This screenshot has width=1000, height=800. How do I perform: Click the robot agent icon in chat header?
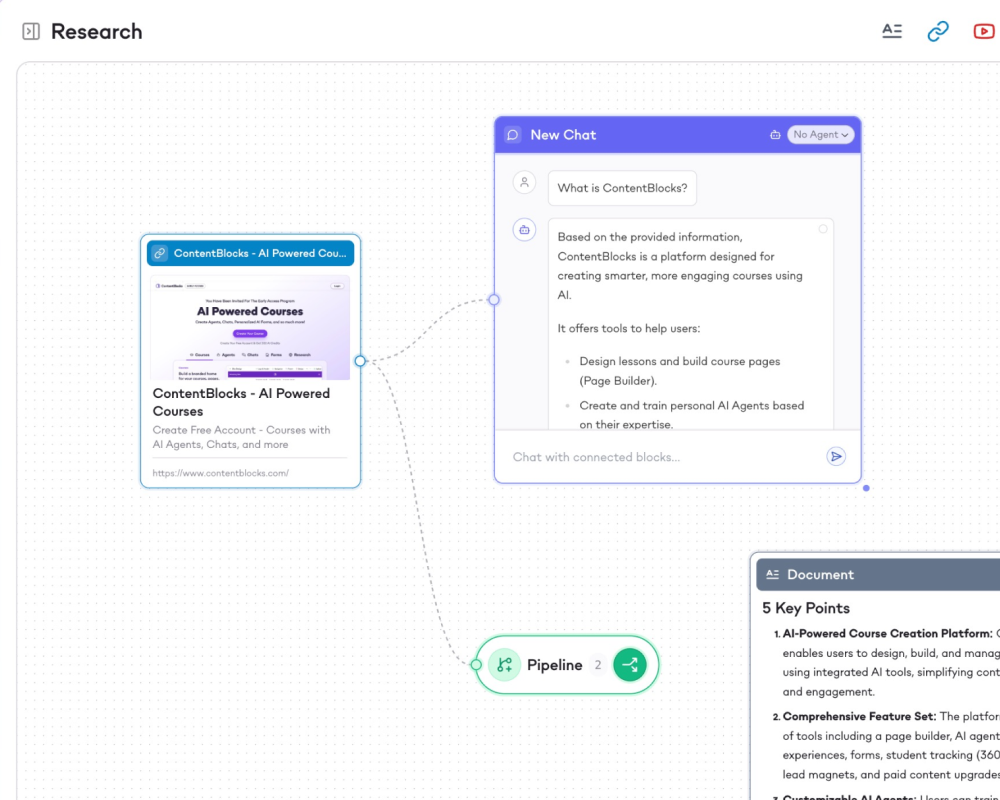[775, 135]
